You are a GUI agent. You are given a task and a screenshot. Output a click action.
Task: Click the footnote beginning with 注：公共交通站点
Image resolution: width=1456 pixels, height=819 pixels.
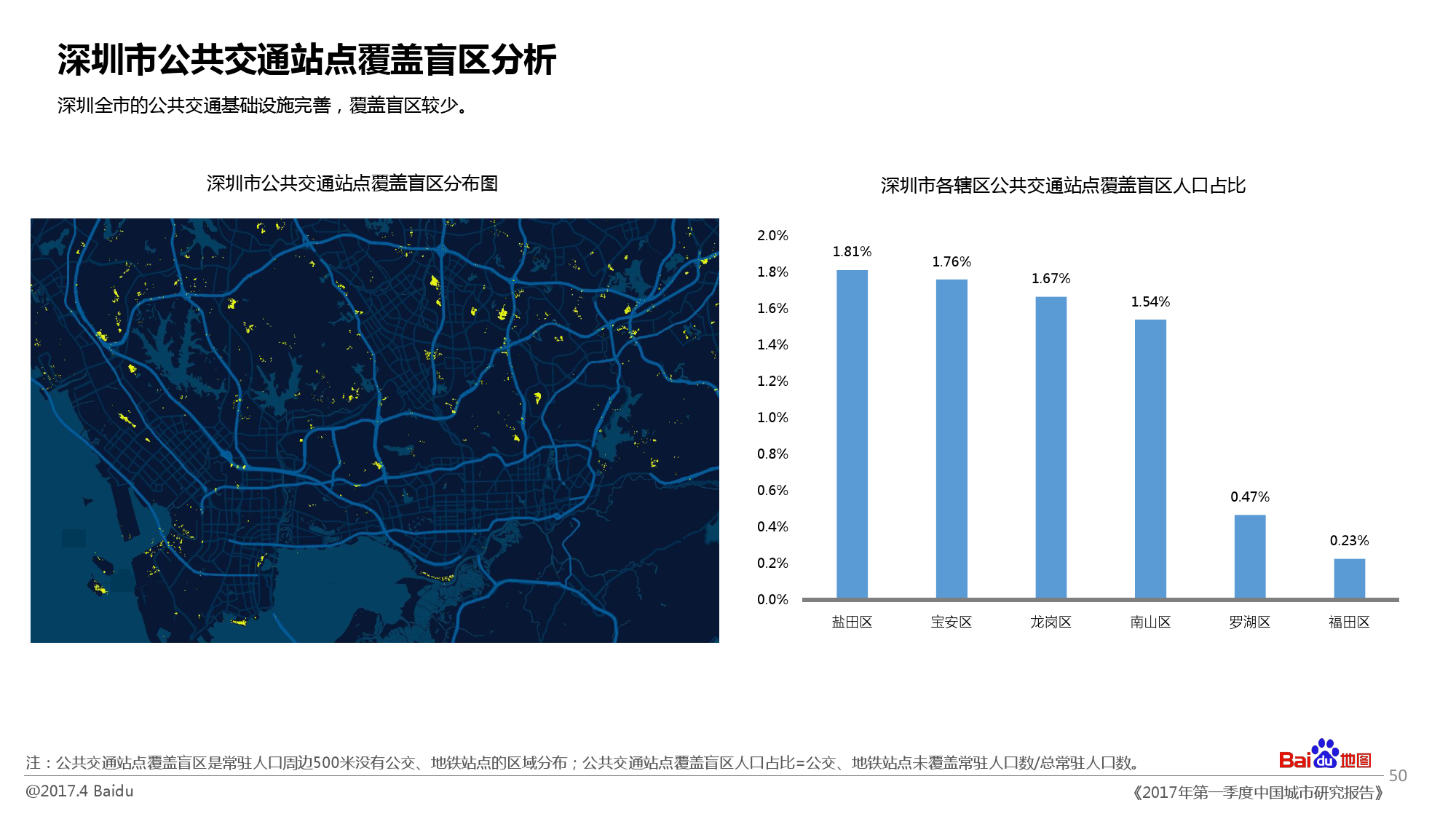[x=584, y=763]
